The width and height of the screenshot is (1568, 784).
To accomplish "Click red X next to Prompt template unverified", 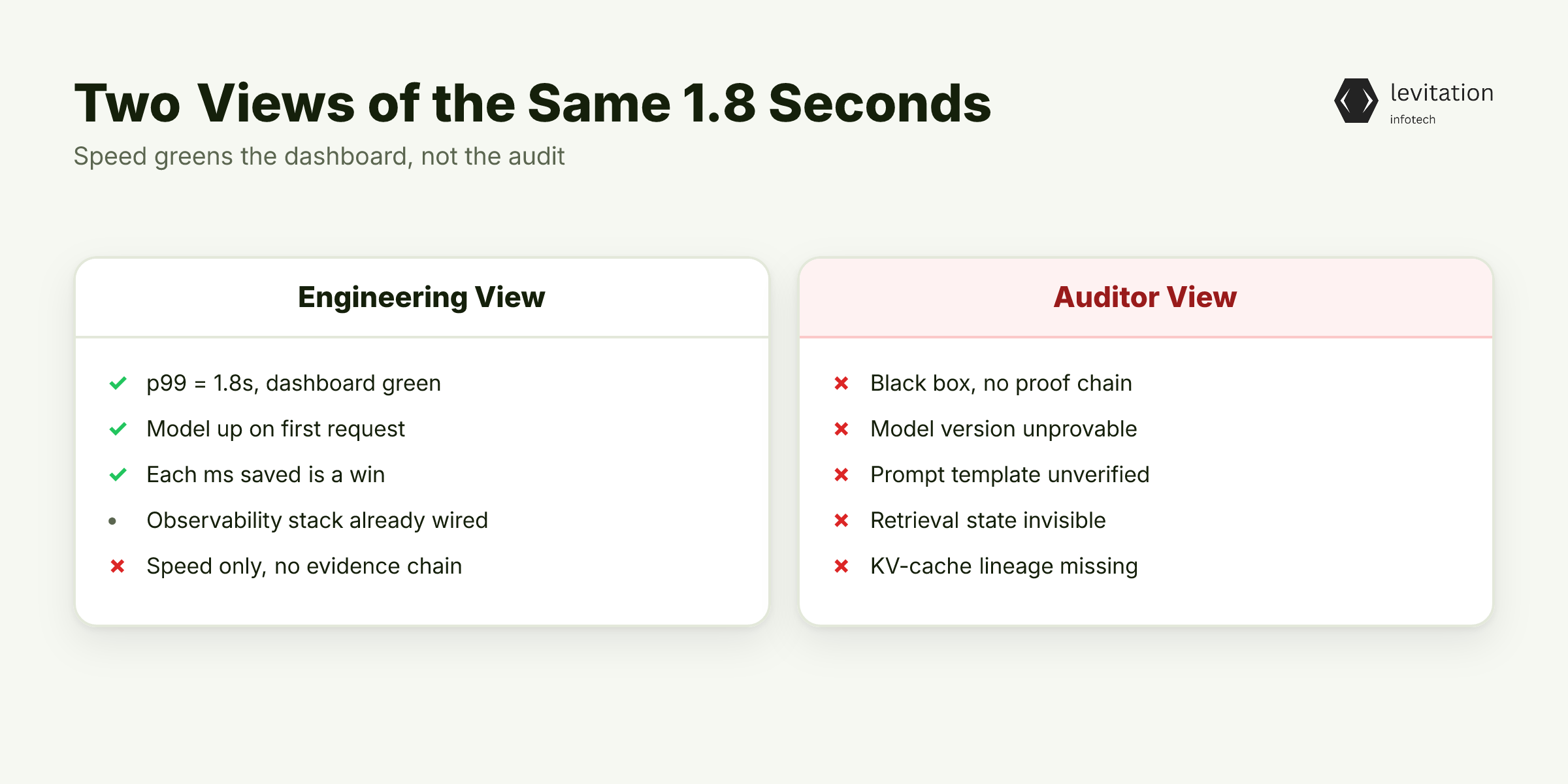I will click(841, 474).
